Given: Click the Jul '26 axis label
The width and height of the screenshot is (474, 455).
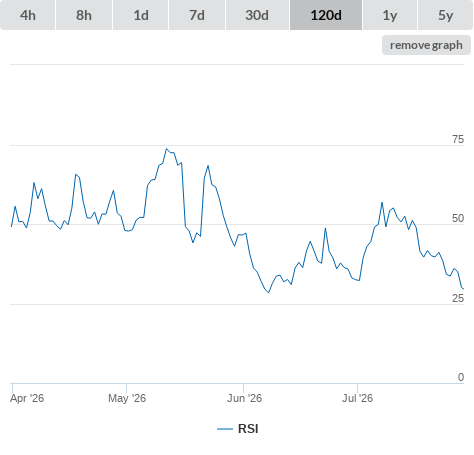Looking at the screenshot, I should coord(357,398).
